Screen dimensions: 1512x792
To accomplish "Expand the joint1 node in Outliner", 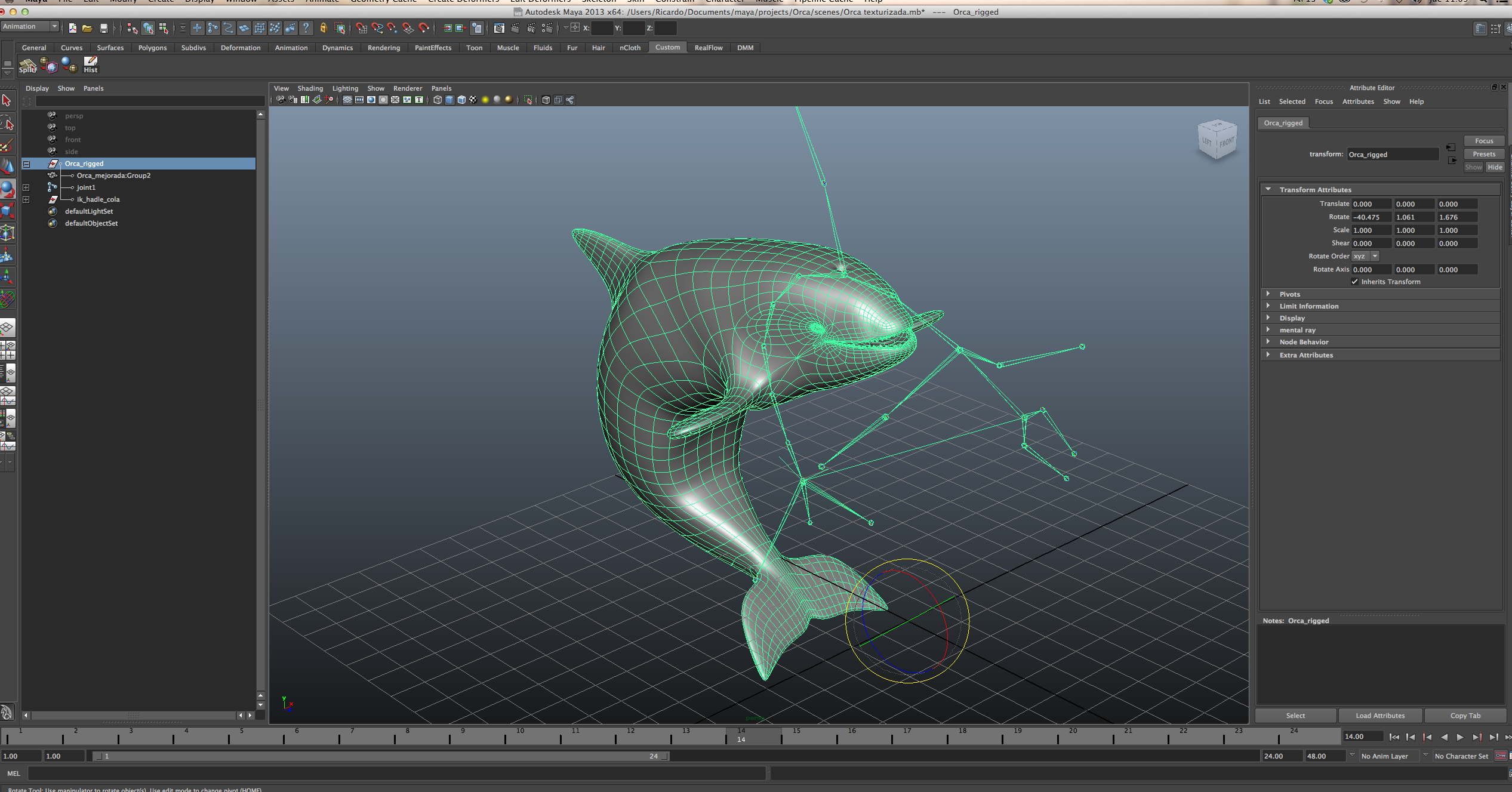I will tap(26, 187).
